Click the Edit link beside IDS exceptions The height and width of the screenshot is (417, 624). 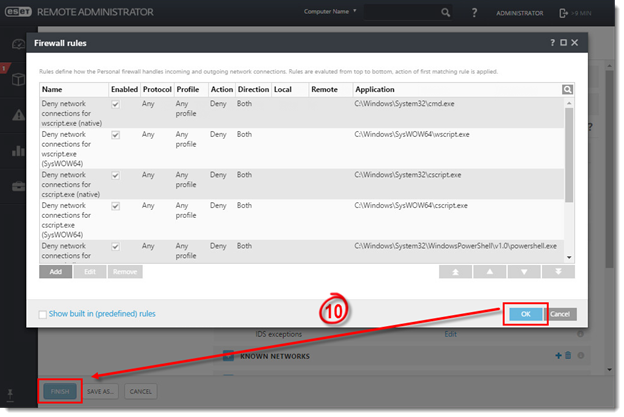pyautogui.click(x=450, y=334)
